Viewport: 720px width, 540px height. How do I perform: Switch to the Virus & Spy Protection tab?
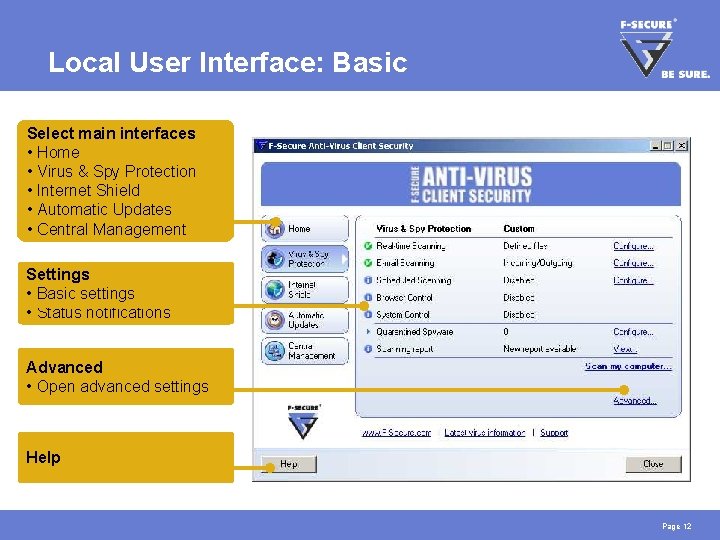click(305, 259)
